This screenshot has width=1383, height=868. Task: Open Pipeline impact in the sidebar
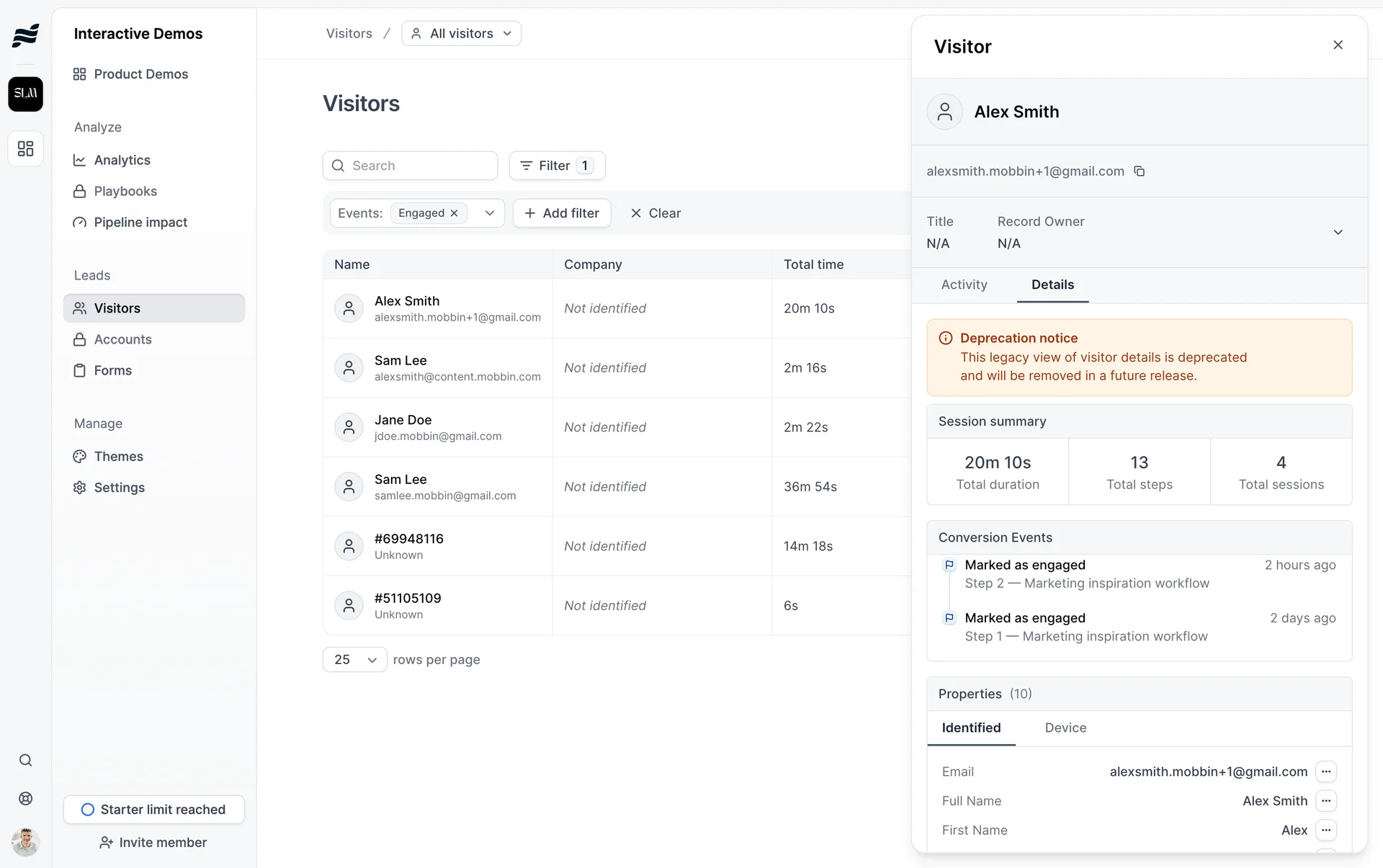[x=140, y=223]
